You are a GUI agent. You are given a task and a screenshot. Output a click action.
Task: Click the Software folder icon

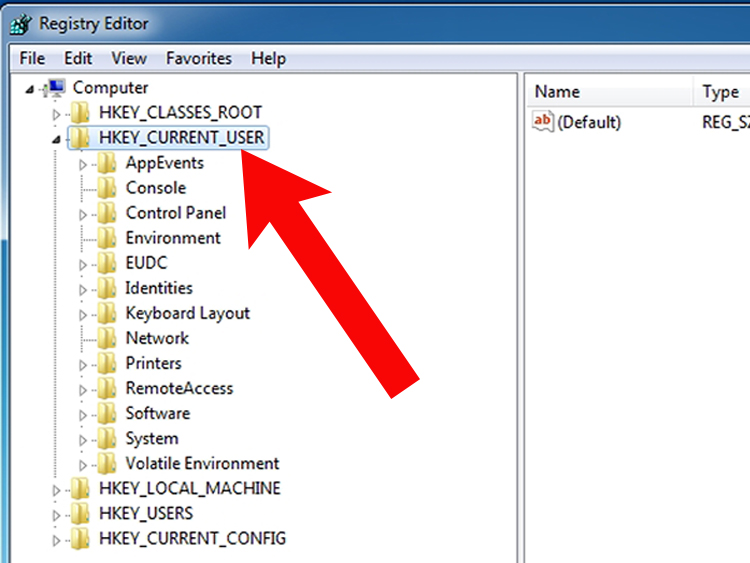[x=107, y=413]
